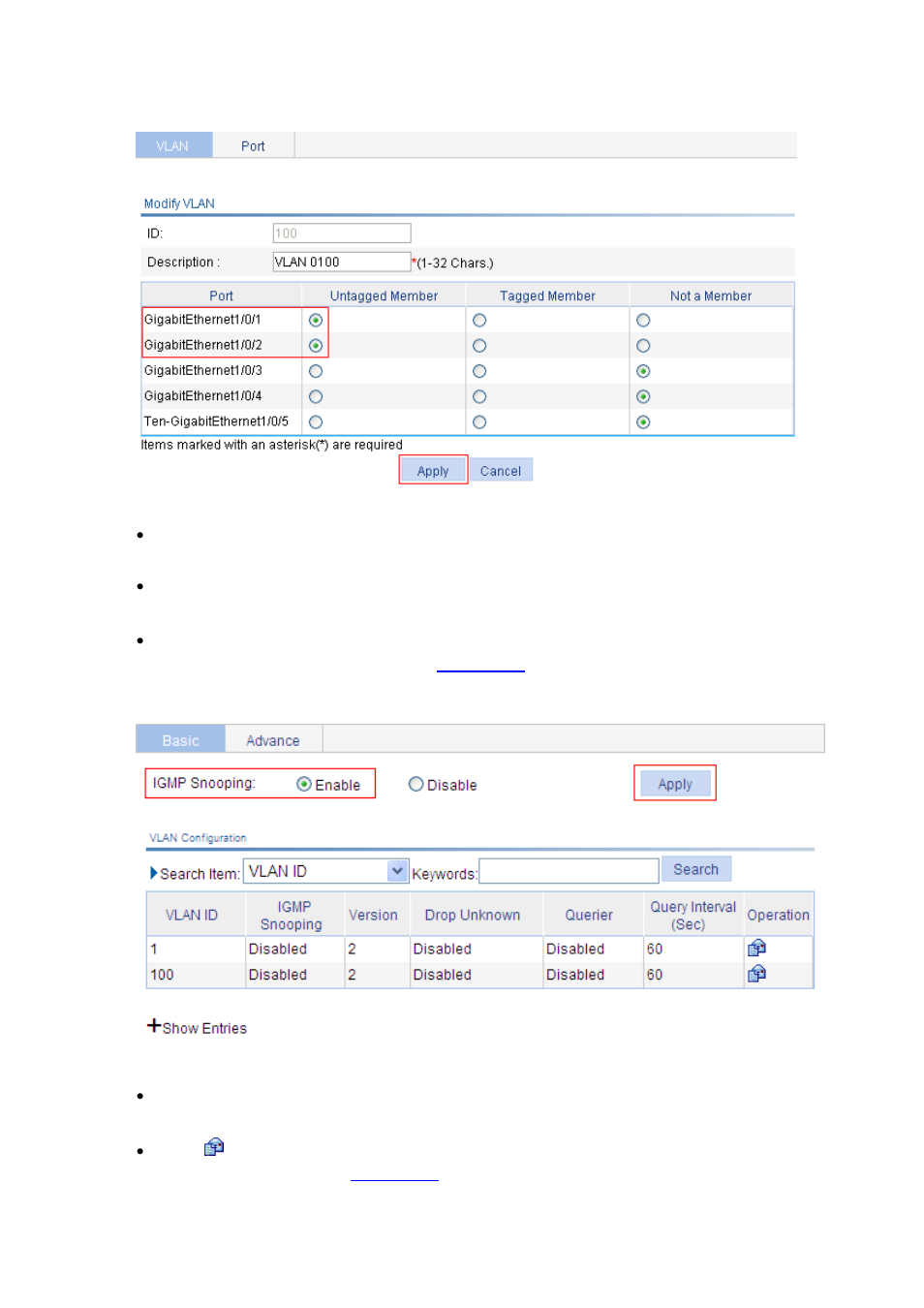Click Cancel in Modify VLAN form

pyautogui.click(x=501, y=470)
